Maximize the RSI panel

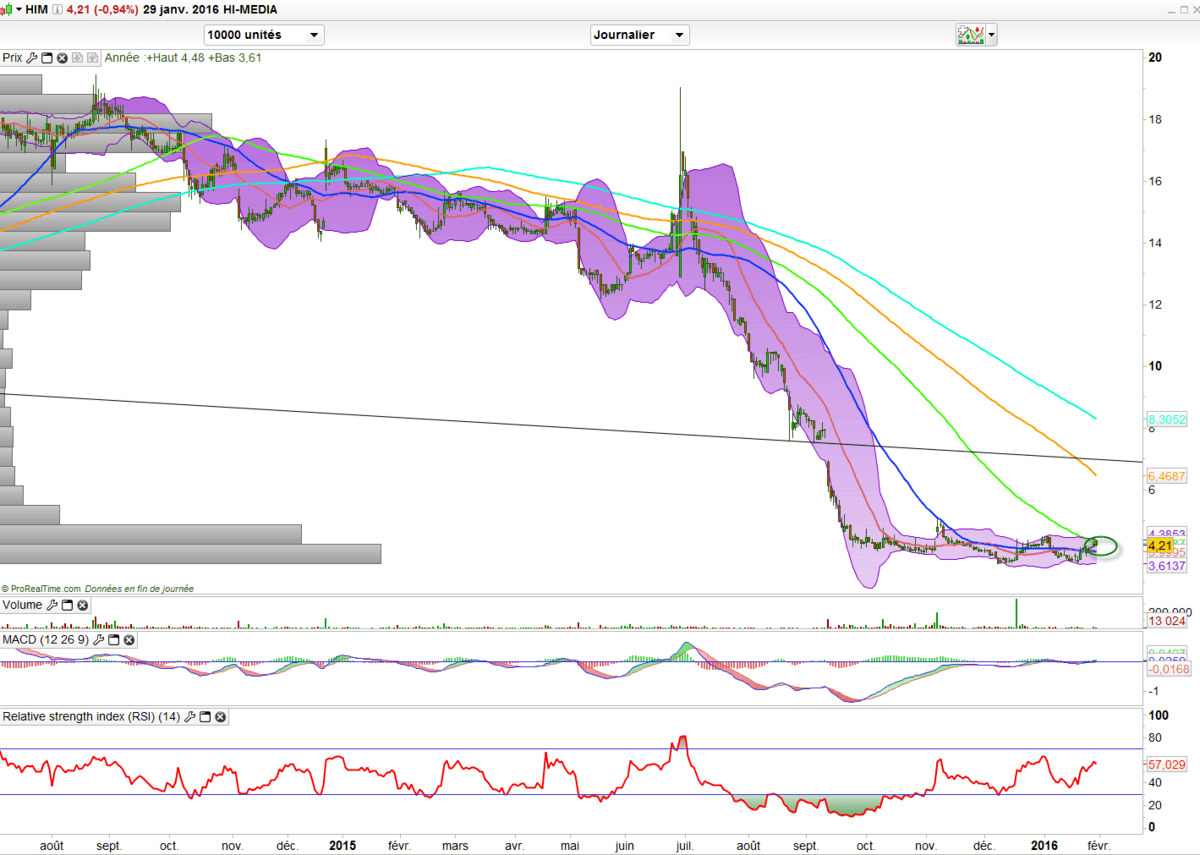coord(205,717)
